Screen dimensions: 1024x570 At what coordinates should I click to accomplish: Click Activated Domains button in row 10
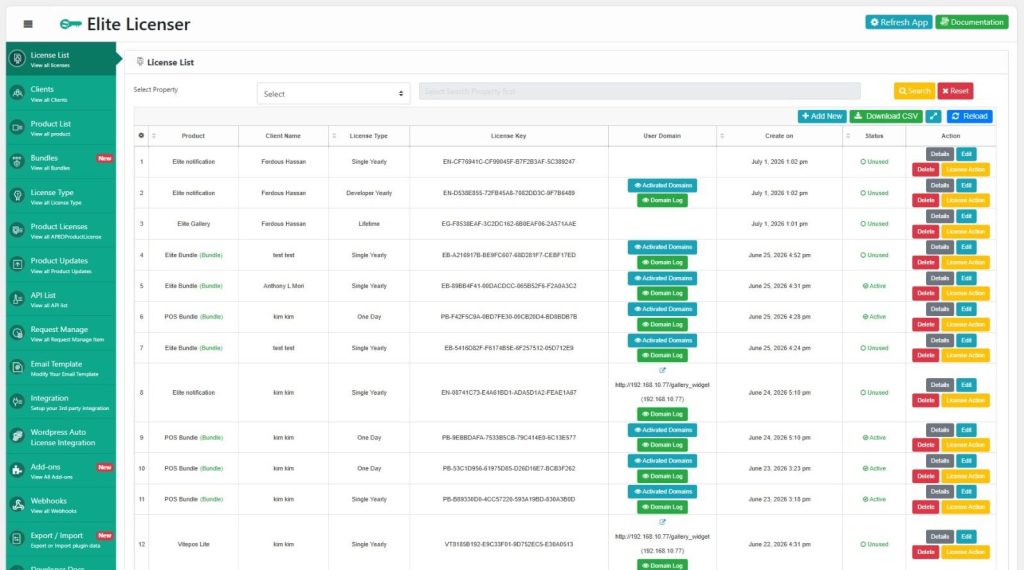[662, 461]
